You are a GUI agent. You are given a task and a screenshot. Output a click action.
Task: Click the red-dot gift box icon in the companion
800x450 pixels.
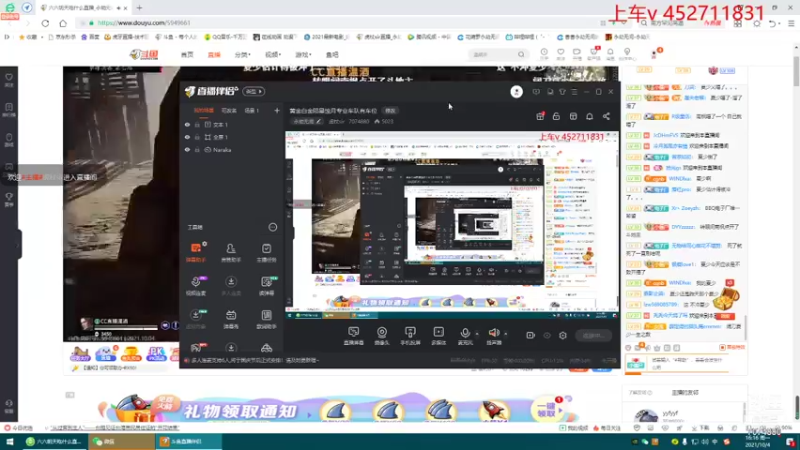coord(540,116)
